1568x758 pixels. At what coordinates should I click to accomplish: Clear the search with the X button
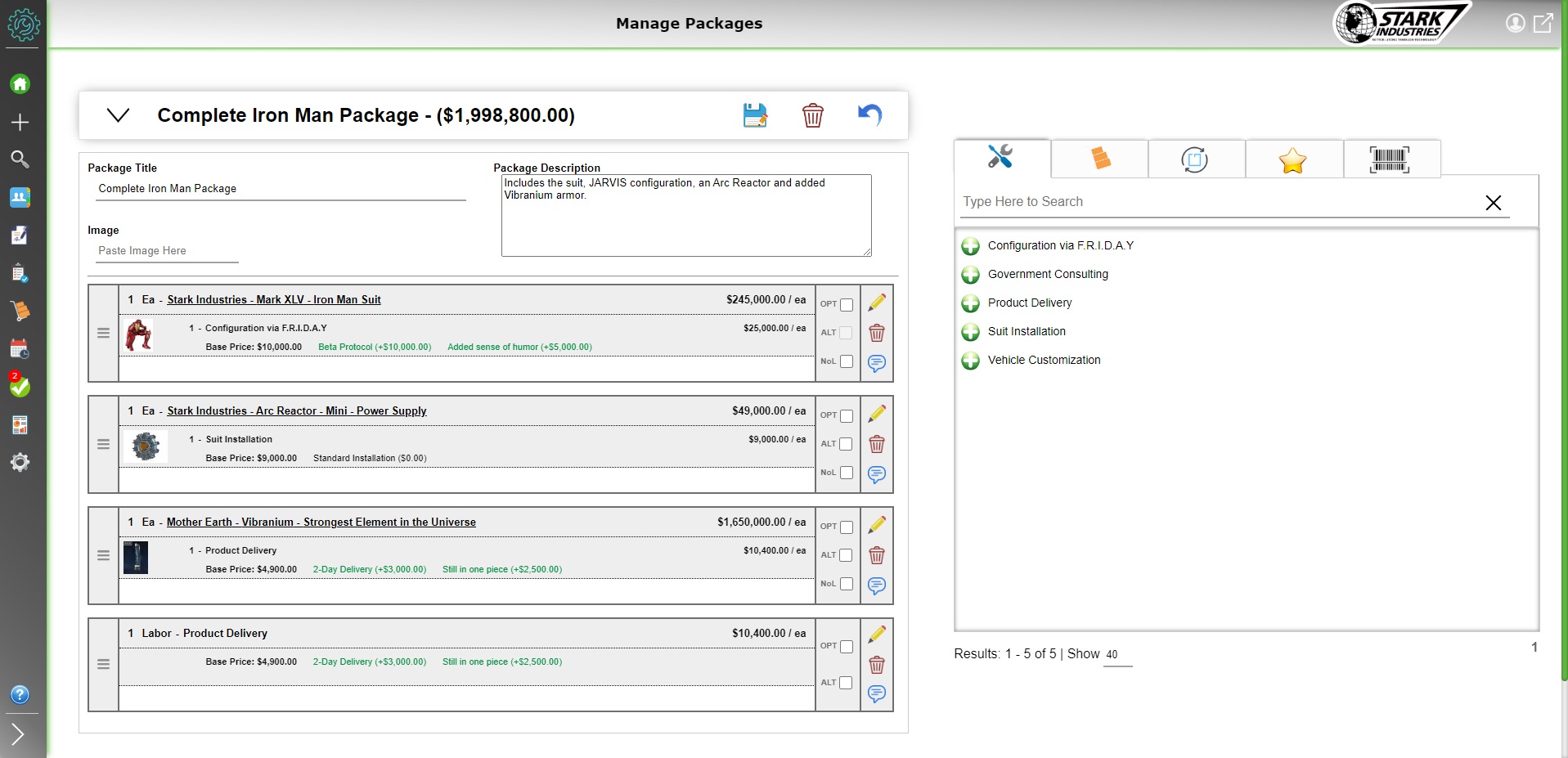tap(1494, 202)
